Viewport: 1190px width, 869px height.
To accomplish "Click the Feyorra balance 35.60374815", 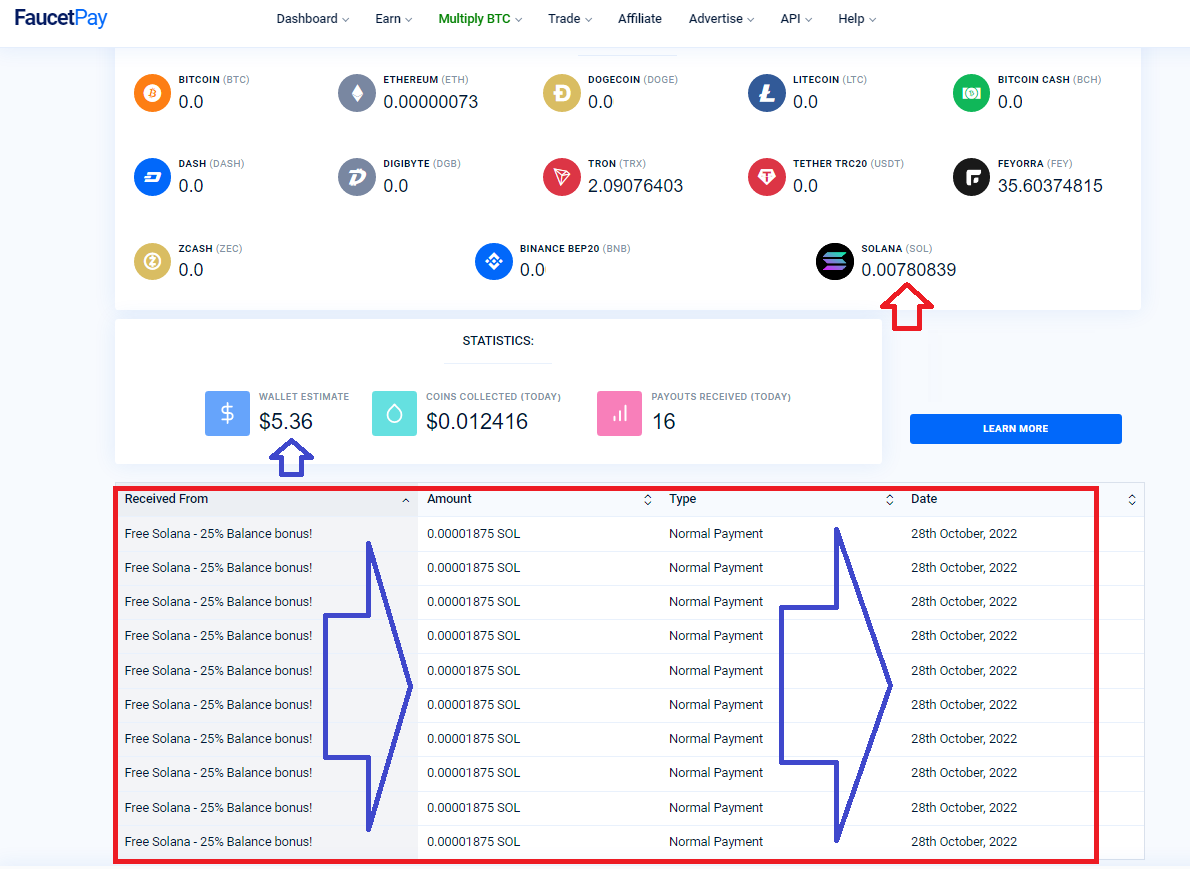I will coord(1050,186).
